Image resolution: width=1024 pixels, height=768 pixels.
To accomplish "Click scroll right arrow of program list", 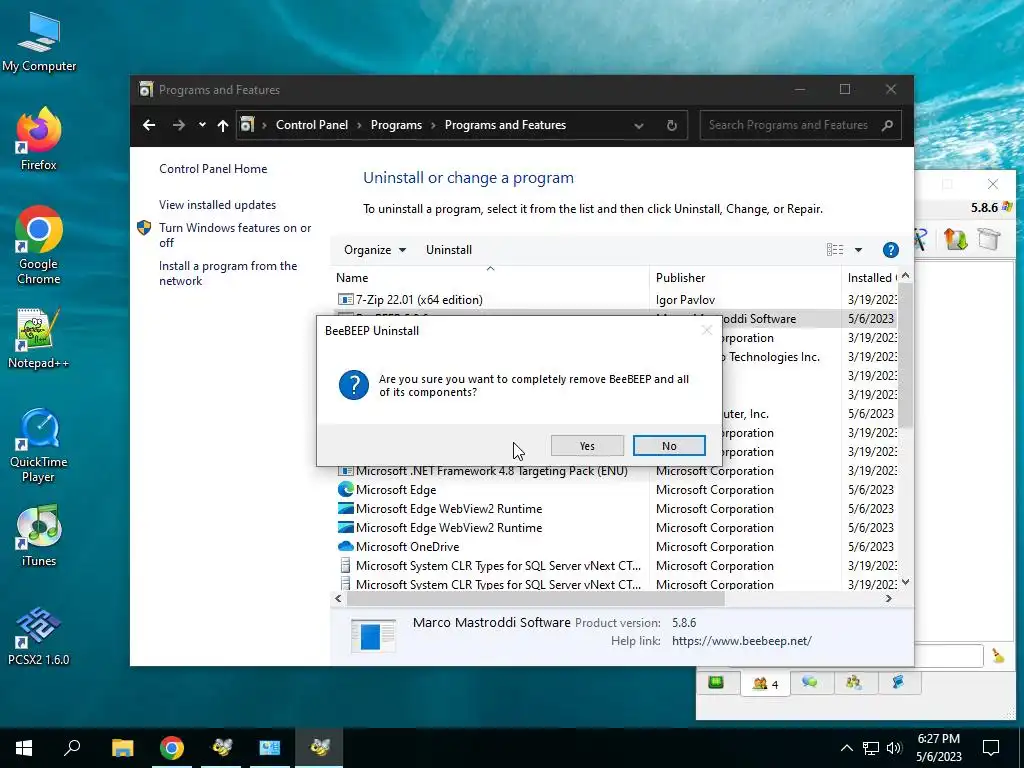I will point(888,598).
